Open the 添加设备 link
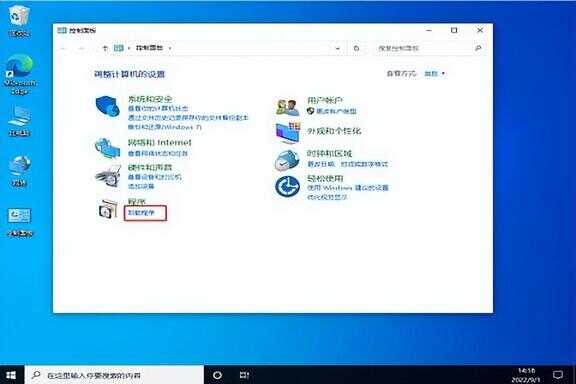Screen dimensions: 576x384 pos(141,186)
